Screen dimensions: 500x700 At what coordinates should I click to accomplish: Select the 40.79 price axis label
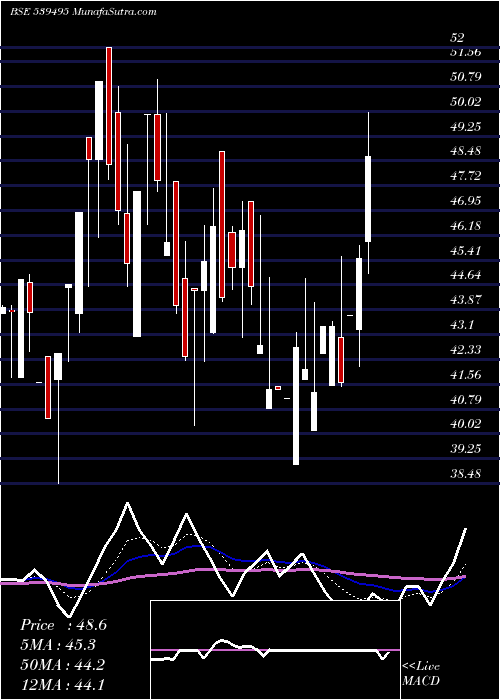coord(466,400)
